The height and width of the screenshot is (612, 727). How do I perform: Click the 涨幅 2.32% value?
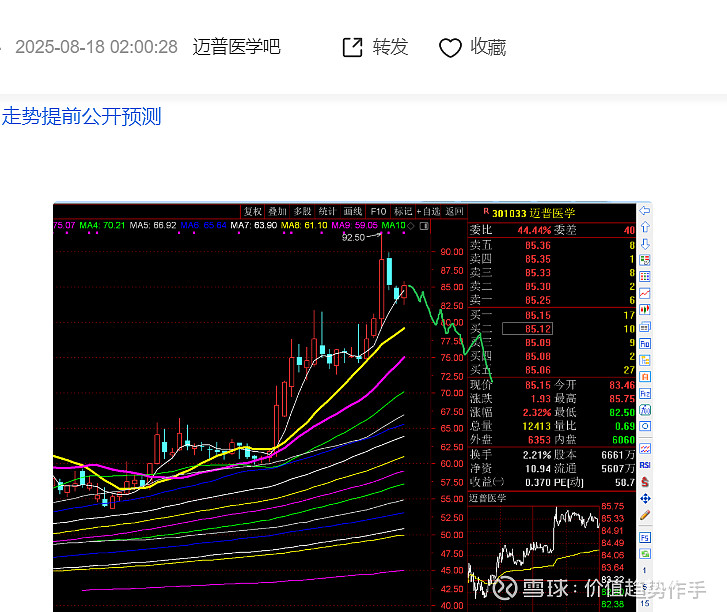537,412
